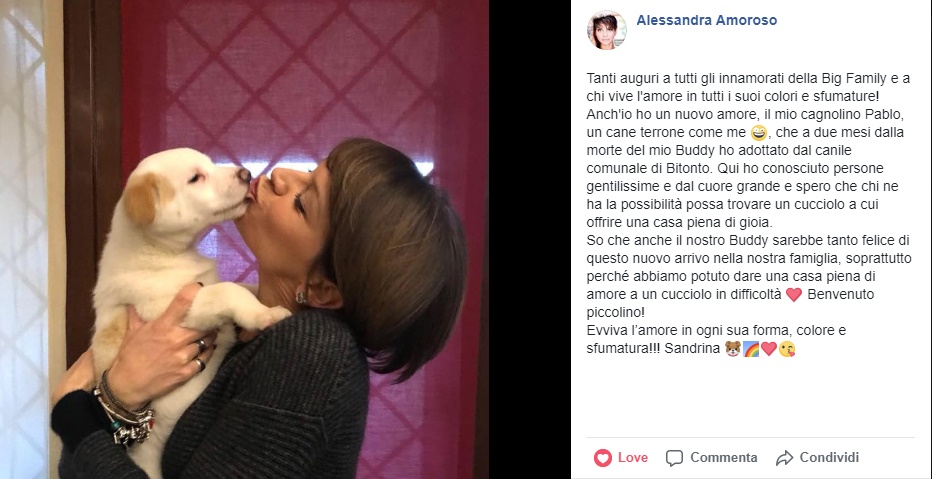
Task: Click the heart emoji after 'difficoltà'
Action: tap(794, 295)
